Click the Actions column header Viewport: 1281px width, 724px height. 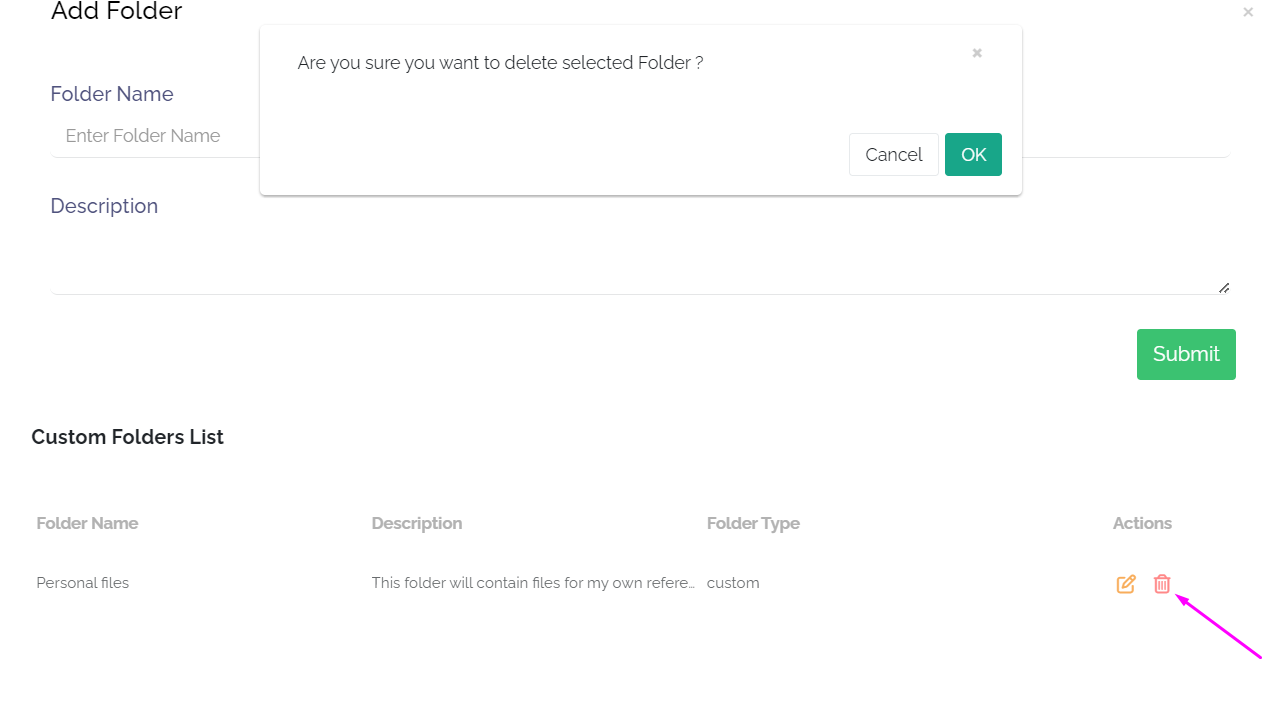pyautogui.click(x=1142, y=523)
